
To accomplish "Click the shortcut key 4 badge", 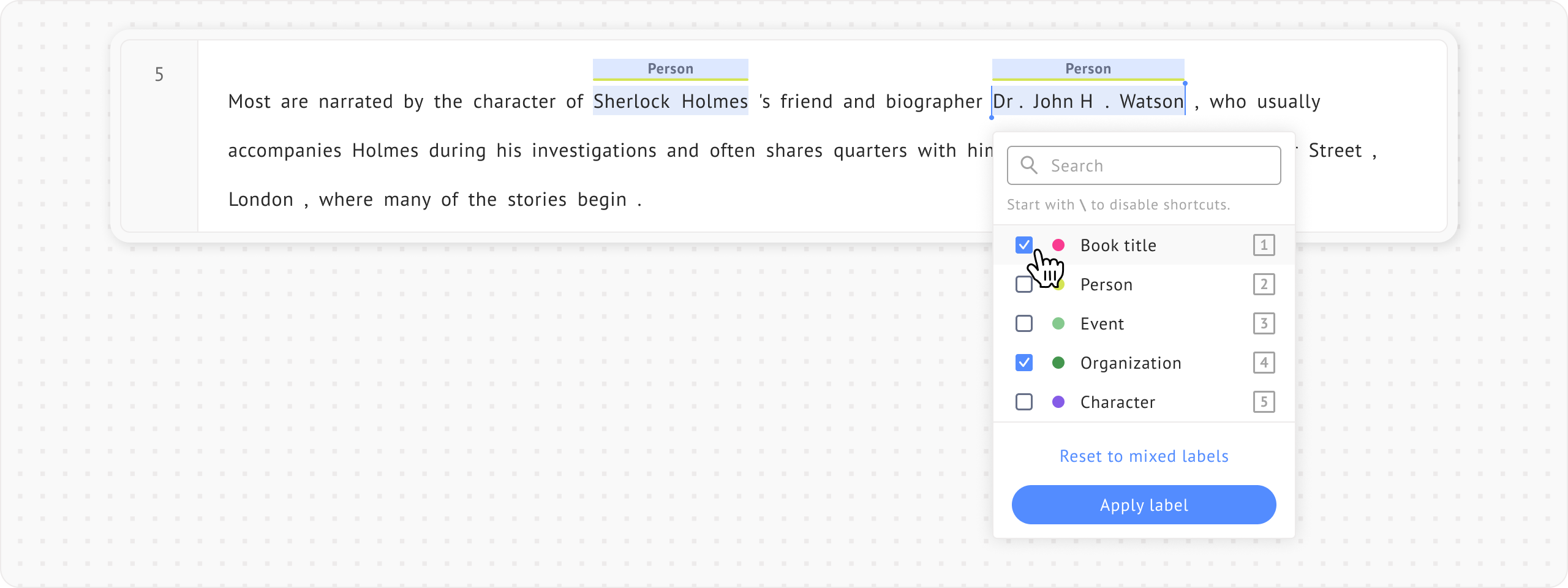I will pyautogui.click(x=1264, y=363).
